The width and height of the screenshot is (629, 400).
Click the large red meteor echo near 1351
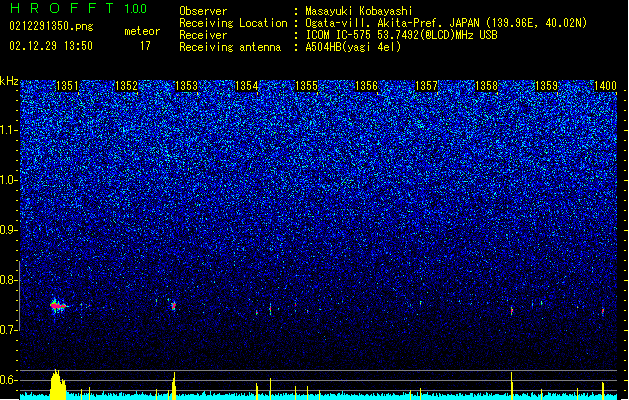click(x=58, y=306)
